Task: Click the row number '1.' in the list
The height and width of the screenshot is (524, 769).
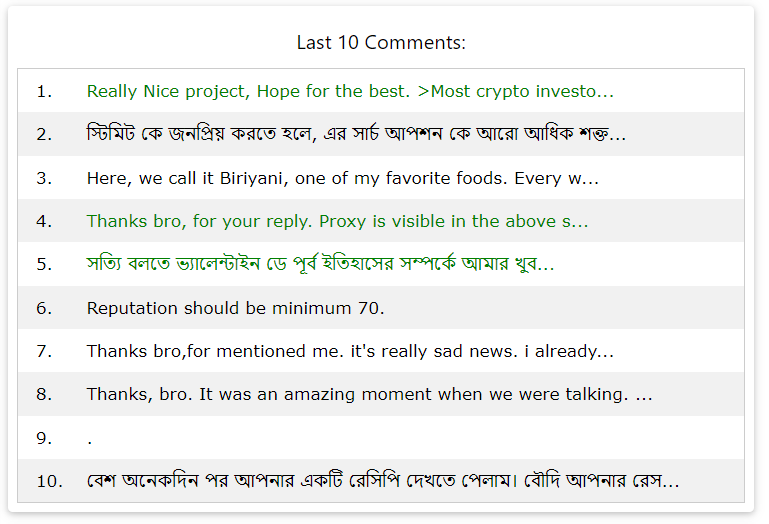Action: pos(44,91)
